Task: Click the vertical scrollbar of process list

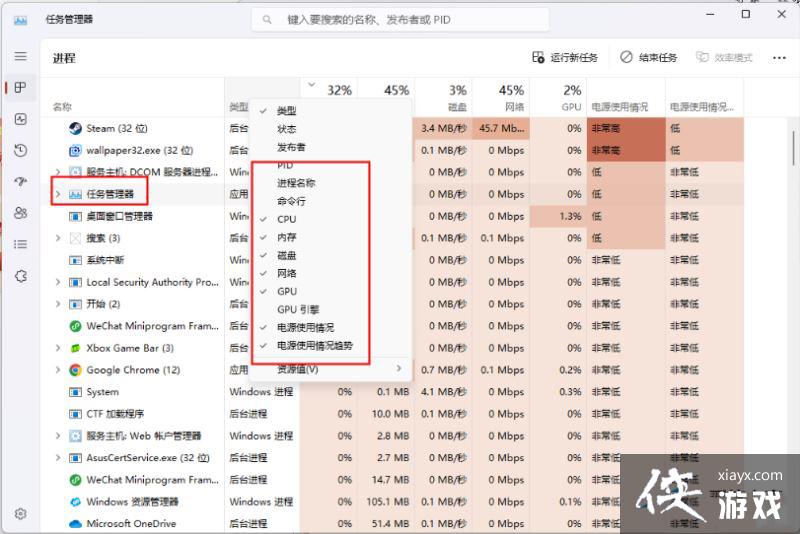Action: coord(793,148)
